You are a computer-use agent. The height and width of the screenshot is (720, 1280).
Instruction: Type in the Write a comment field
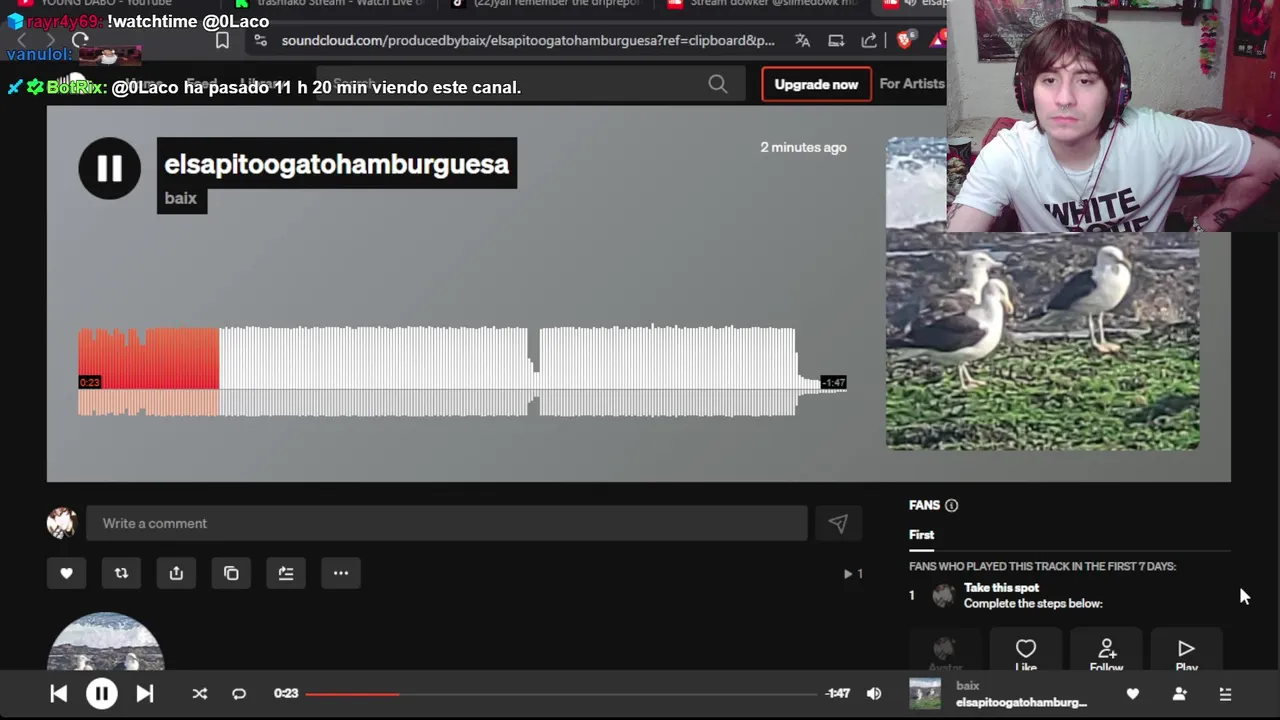(446, 523)
